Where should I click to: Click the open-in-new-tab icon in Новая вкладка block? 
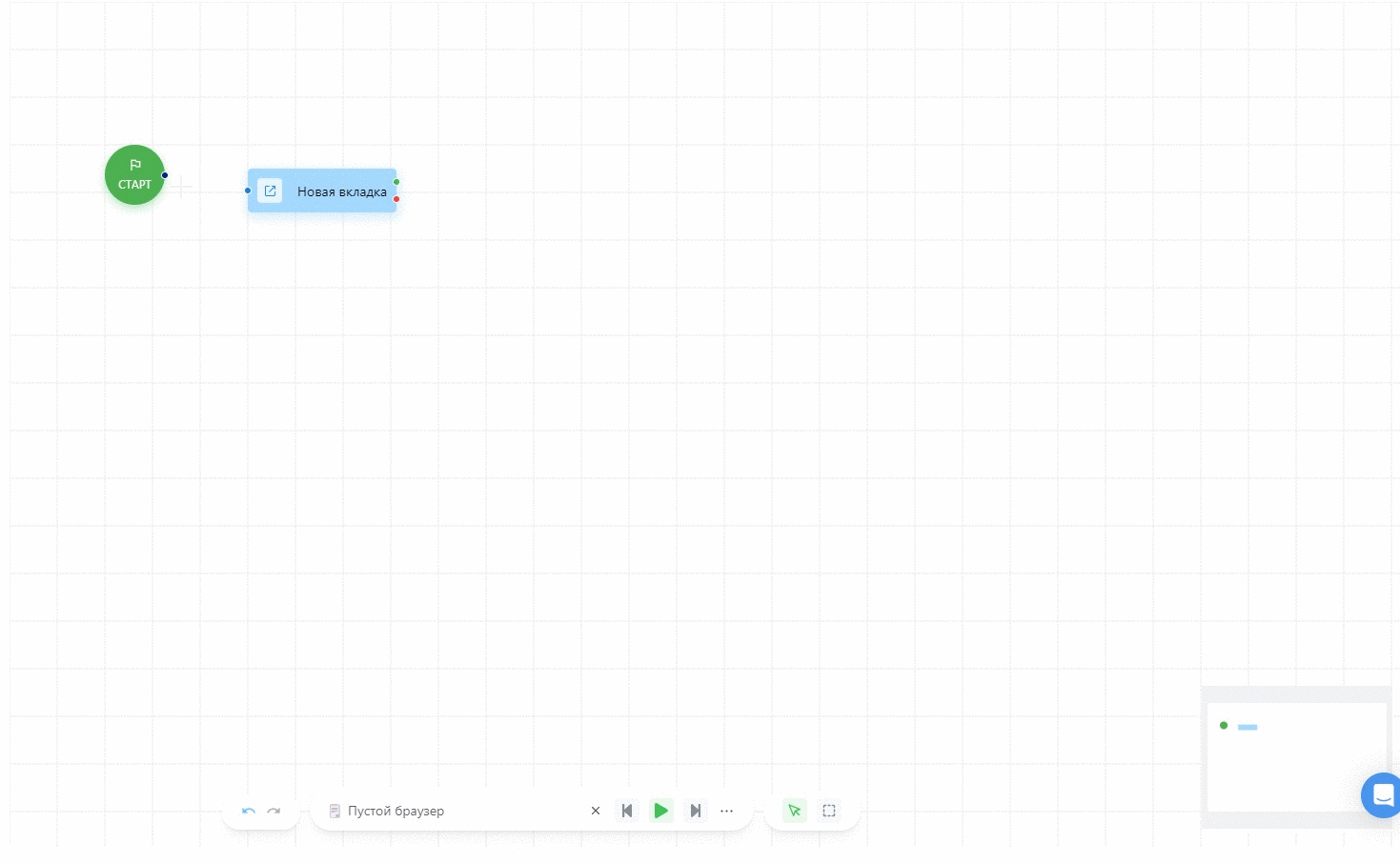(x=270, y=191)
